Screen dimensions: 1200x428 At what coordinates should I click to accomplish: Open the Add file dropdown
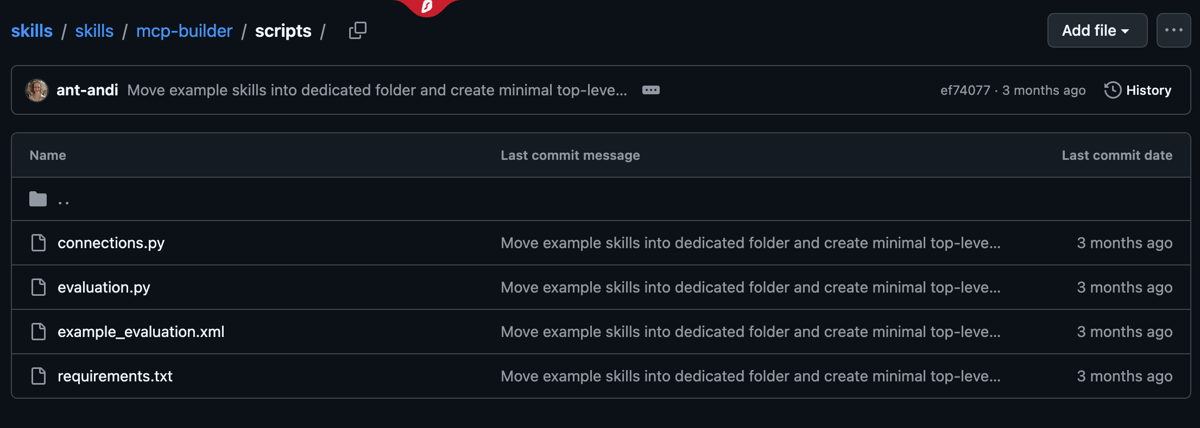click(1096, 31)
